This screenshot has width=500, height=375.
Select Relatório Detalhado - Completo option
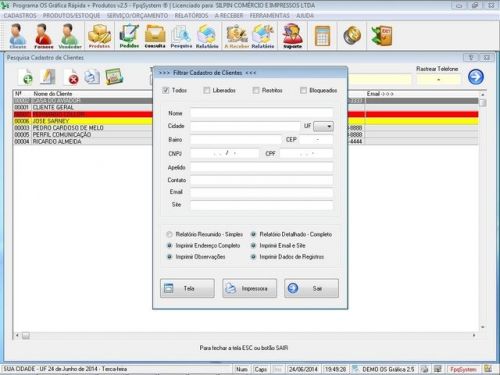point(253,234)
